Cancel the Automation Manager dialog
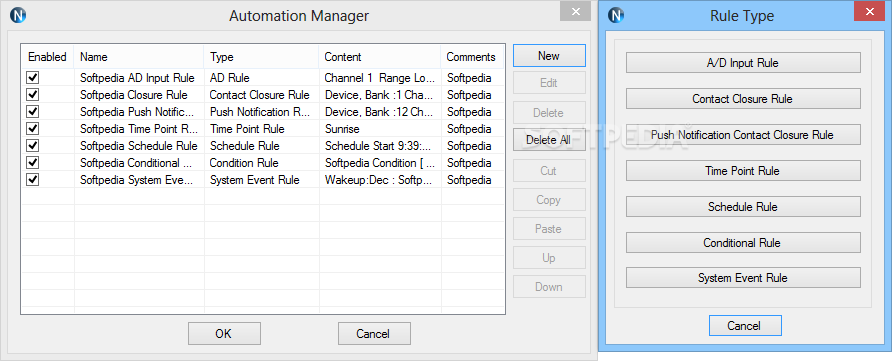Screen dimensions: 892x361 point(374,334)
